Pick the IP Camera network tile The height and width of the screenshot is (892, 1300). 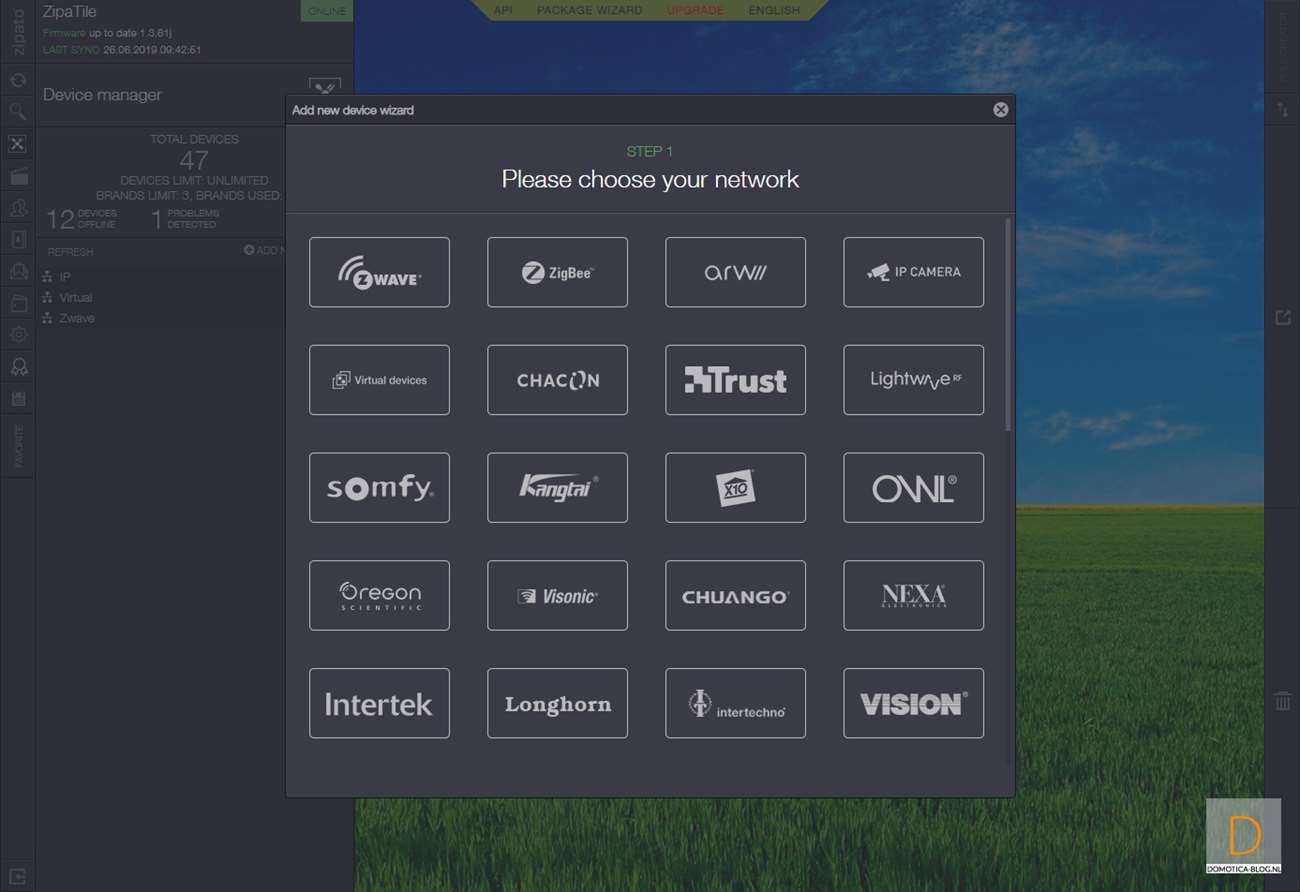click(913, 272)
